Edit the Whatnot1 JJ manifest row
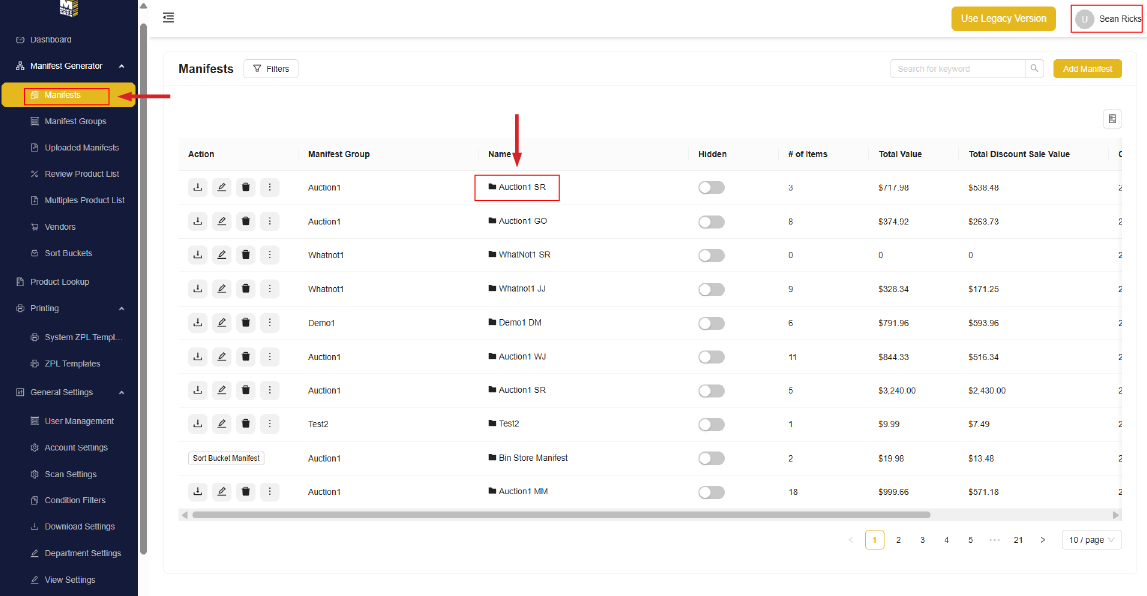 [x=222, y=289]
